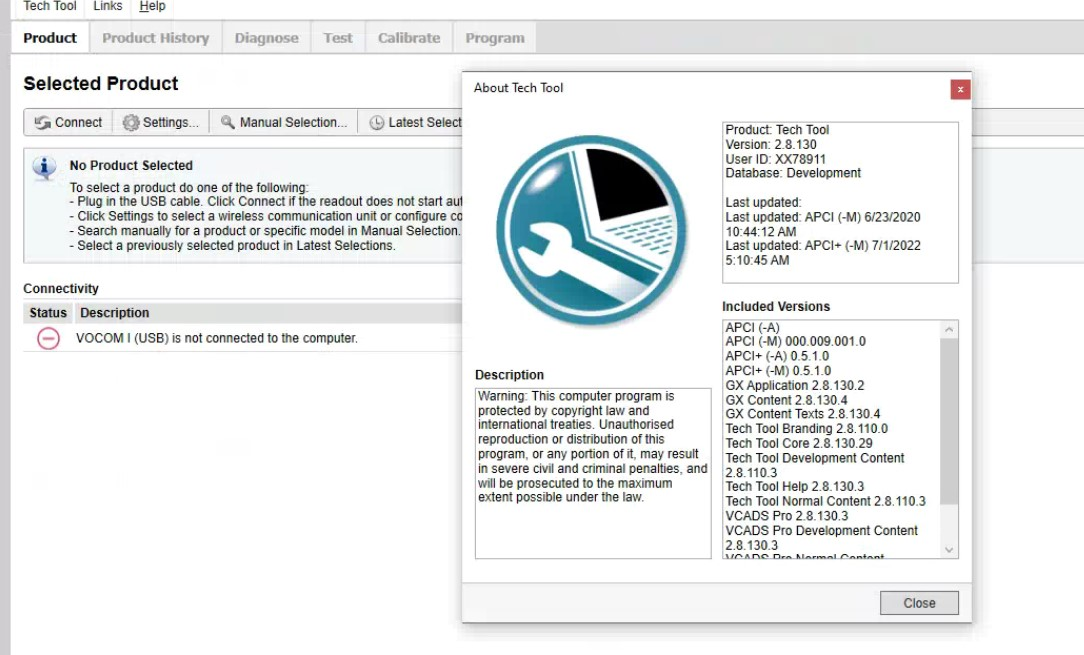This screenshot has height=655, width=1084.
Task: Click the Connect button label
Action: tap(78, 122)
